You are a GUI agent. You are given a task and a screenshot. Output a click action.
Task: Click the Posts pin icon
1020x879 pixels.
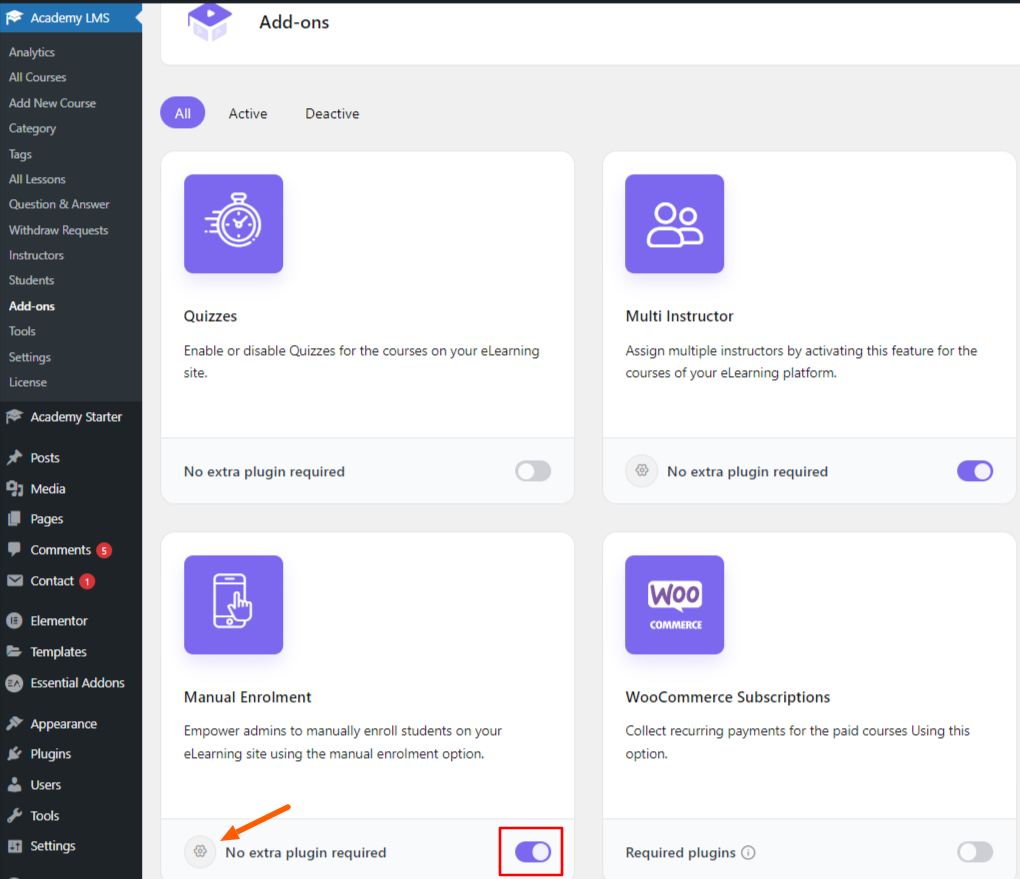point(14,457)
